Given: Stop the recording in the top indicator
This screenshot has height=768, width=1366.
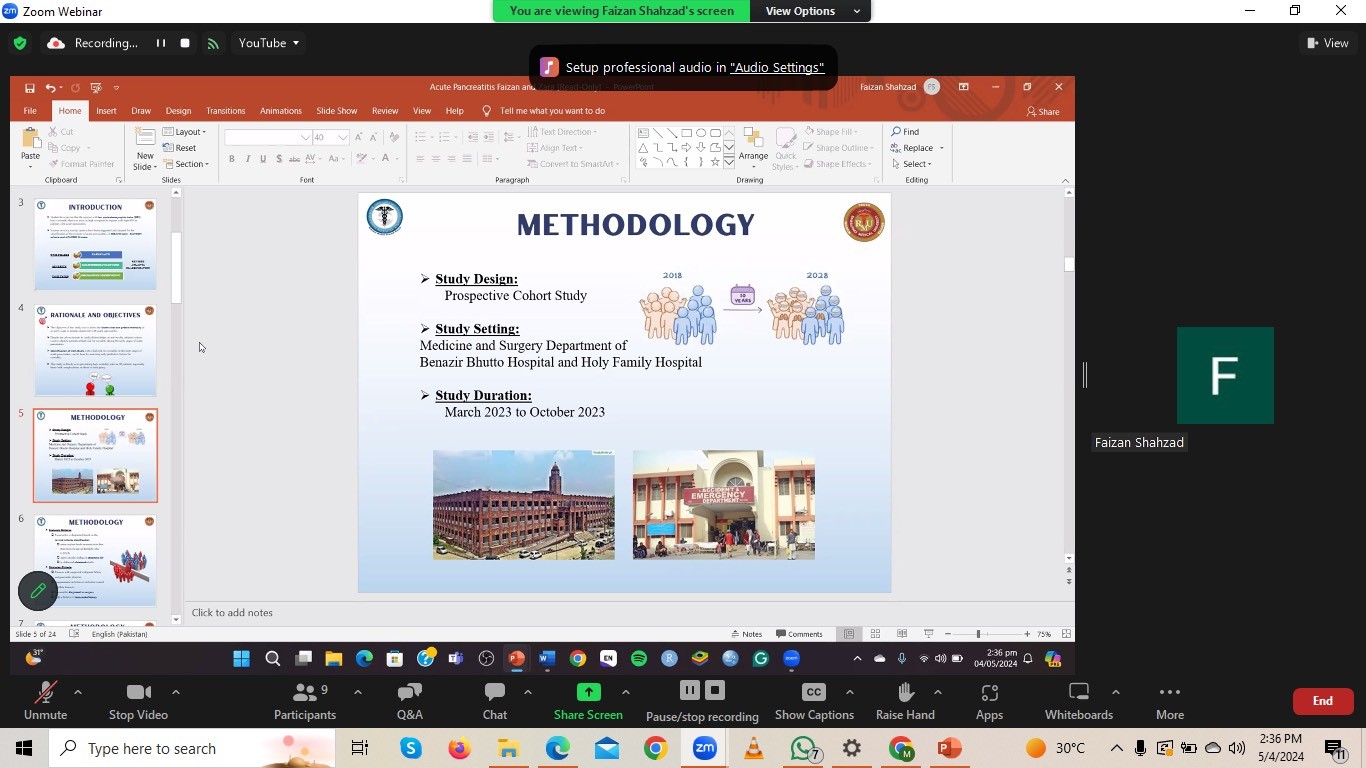Looking at the screenshot, I should point(185,43).
